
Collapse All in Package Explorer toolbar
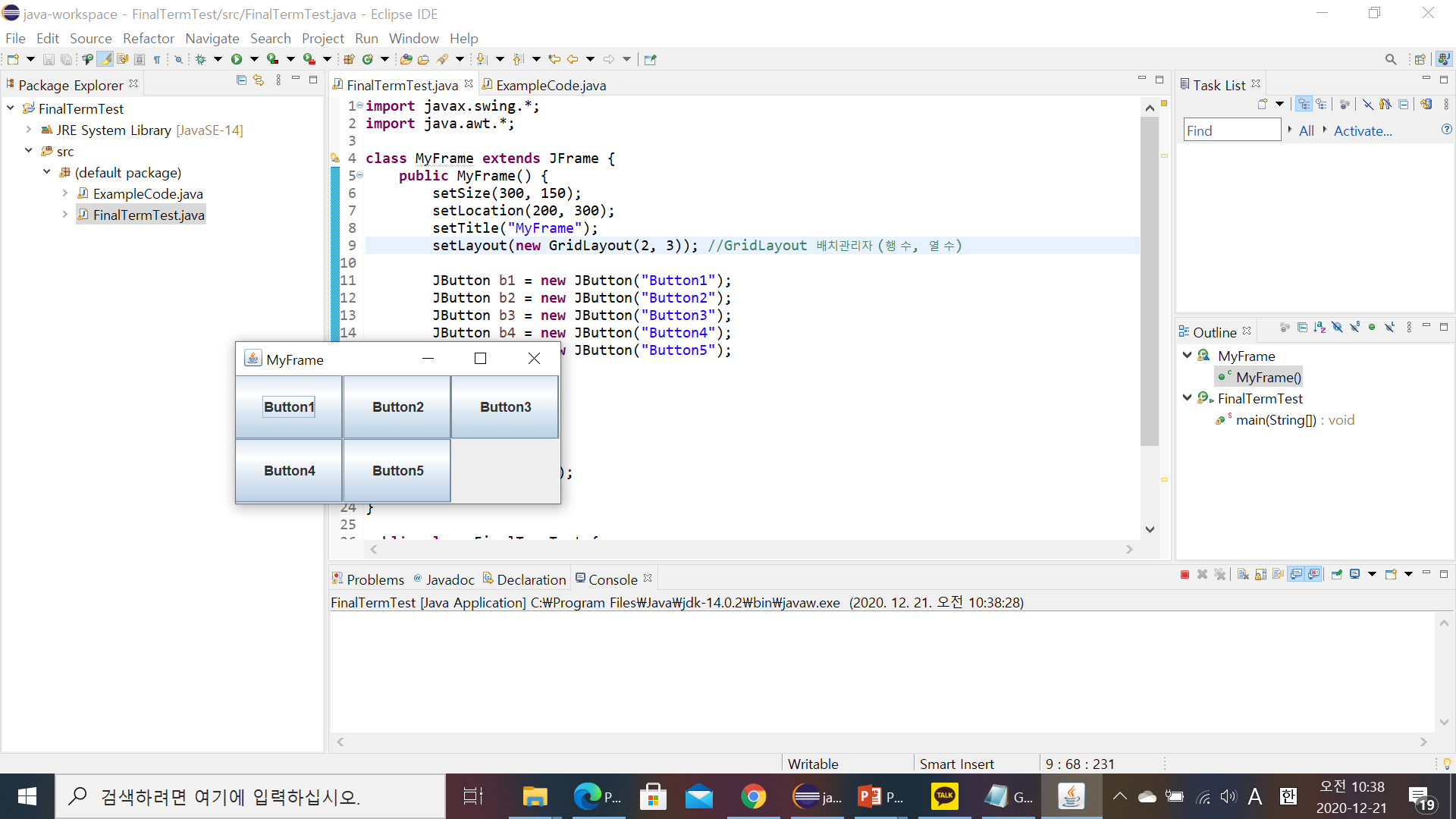tap(241, 80)
